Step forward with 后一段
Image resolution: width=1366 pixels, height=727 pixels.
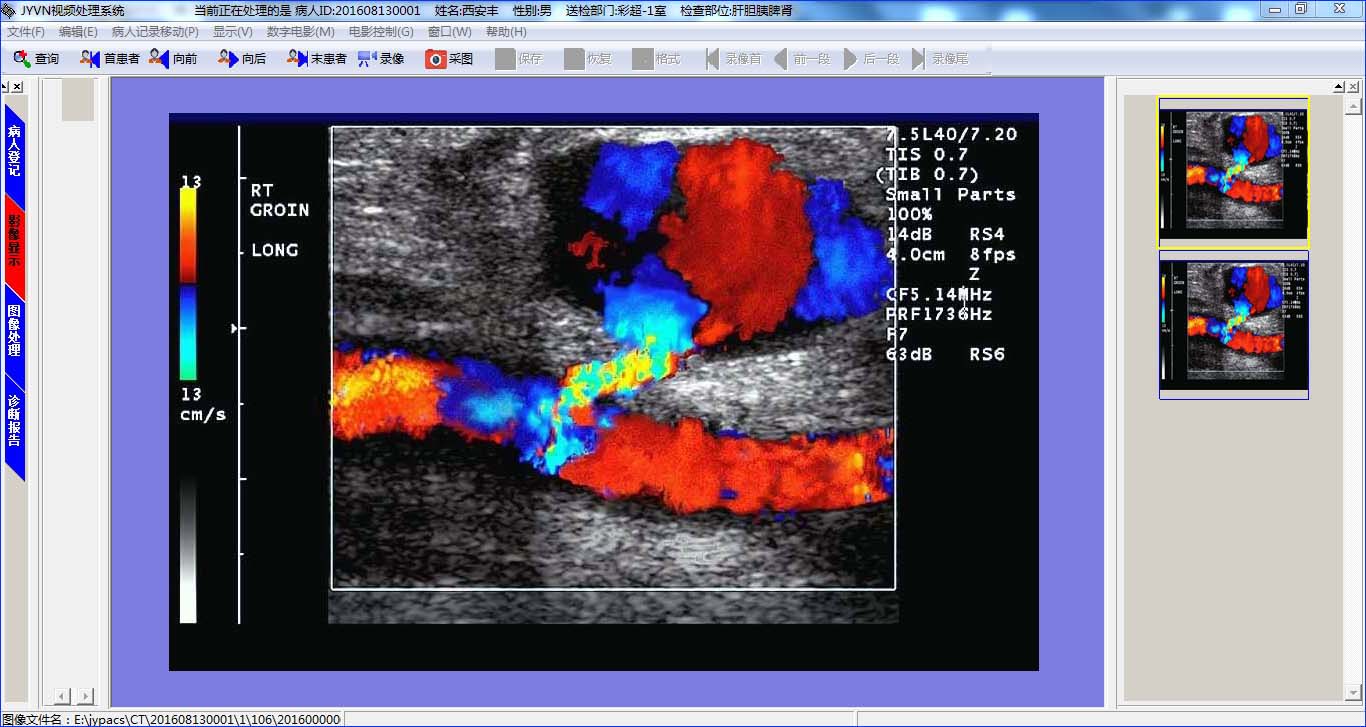(871, 59)
